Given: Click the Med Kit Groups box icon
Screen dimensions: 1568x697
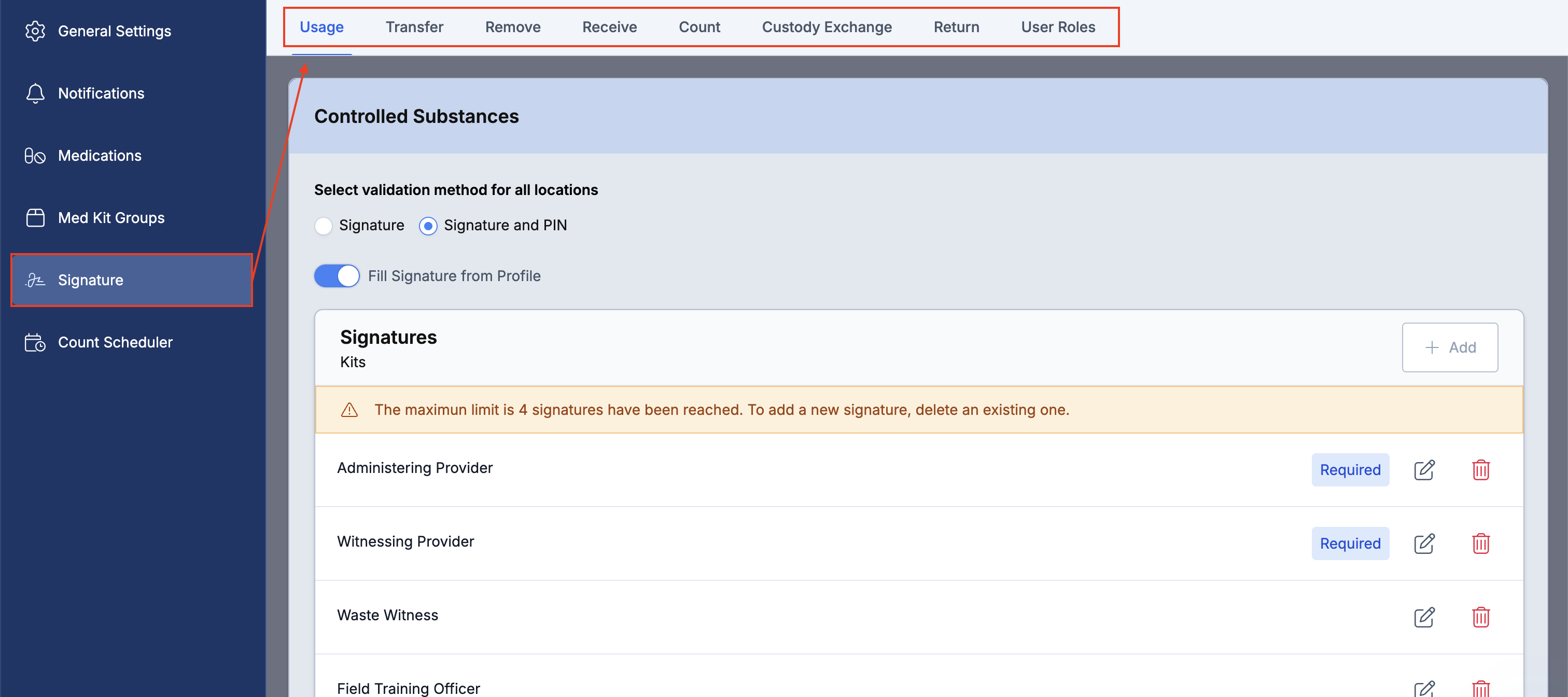Looking at the screenshot, I should (x=35, y=218).
